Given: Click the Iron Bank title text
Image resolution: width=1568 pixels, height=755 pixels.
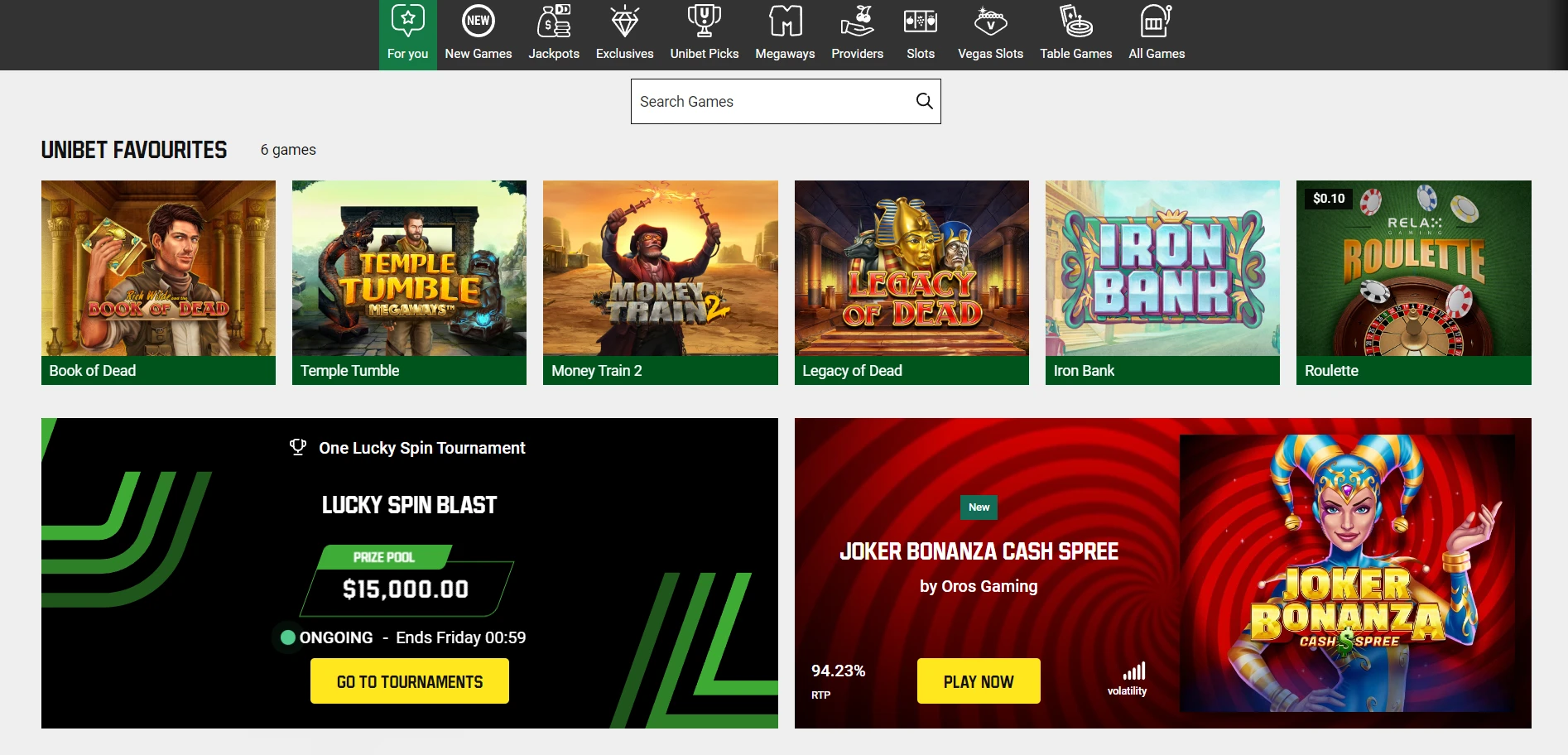Looking at the screenshot, I should coord(1084,371).
